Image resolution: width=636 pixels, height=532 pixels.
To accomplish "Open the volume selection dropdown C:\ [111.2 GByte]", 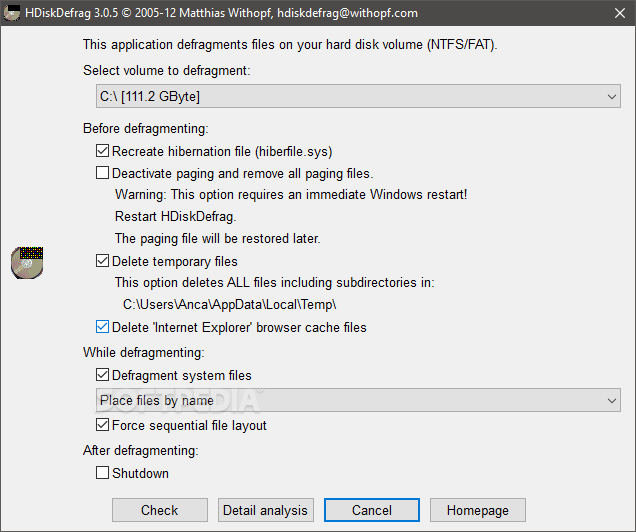I will 358,96.
